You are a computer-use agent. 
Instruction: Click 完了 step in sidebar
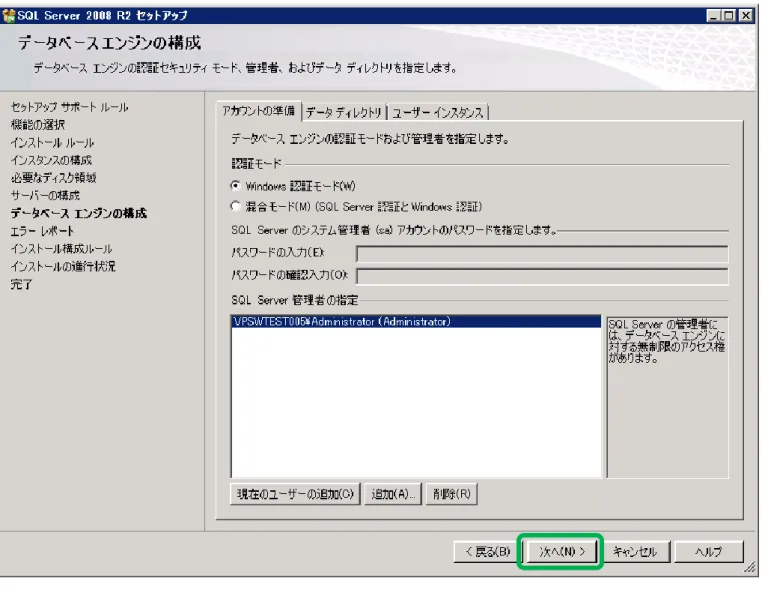tap(22, 284)
